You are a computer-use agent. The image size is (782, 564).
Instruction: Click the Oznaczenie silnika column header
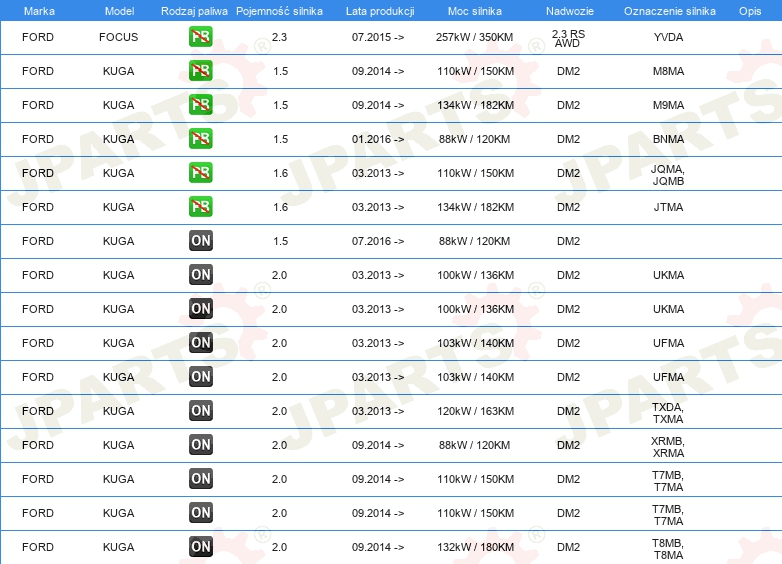pos(670,11)
